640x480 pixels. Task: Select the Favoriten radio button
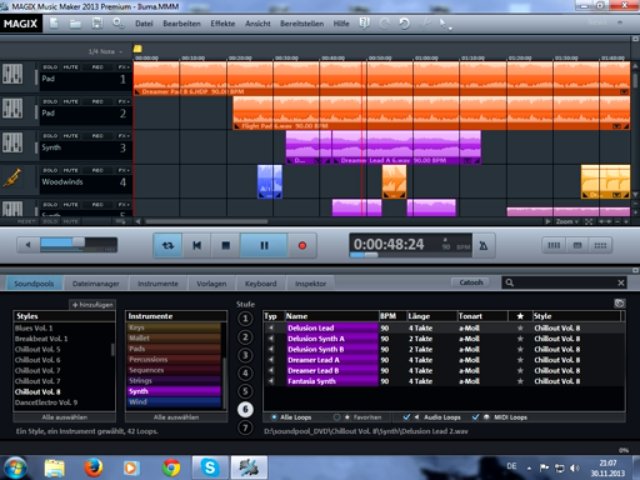[337, 415]
